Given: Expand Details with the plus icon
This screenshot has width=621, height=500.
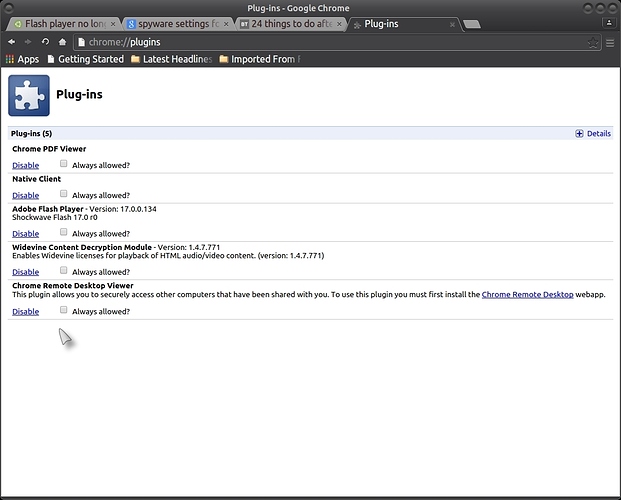Looking at the screenshot, I should tap(579, 134).
